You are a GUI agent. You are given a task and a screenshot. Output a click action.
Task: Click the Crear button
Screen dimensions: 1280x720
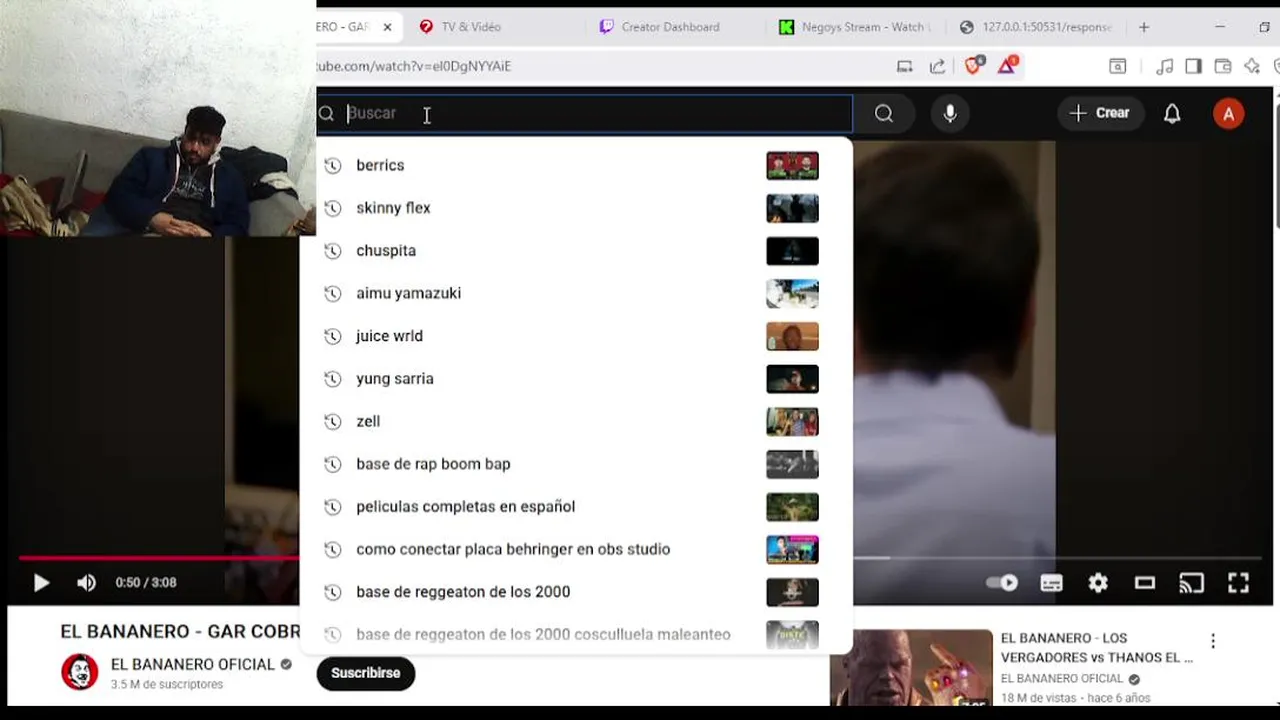coord(1099,113)
